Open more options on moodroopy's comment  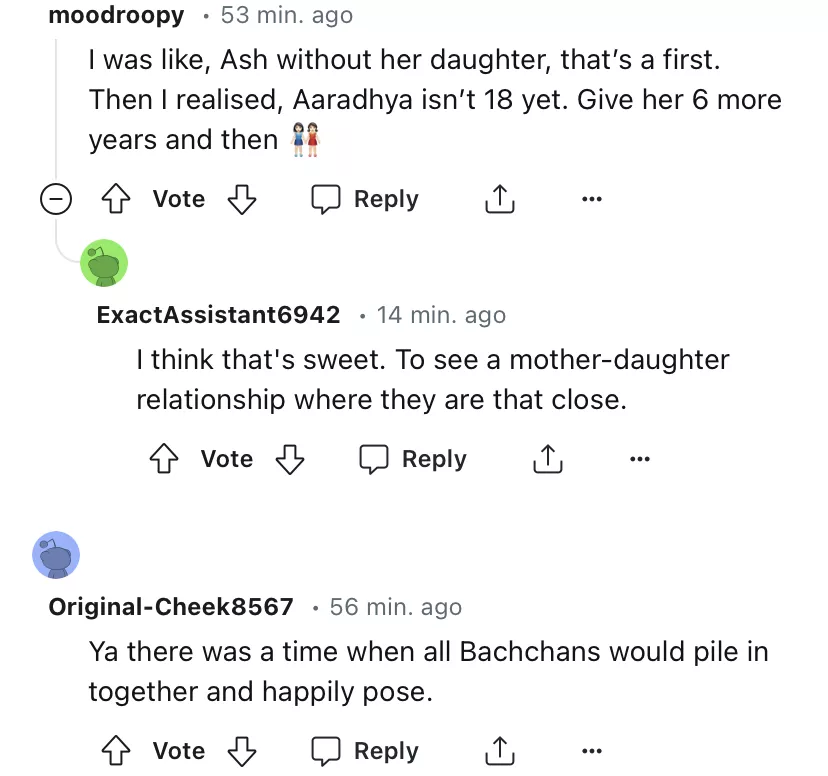592,200
